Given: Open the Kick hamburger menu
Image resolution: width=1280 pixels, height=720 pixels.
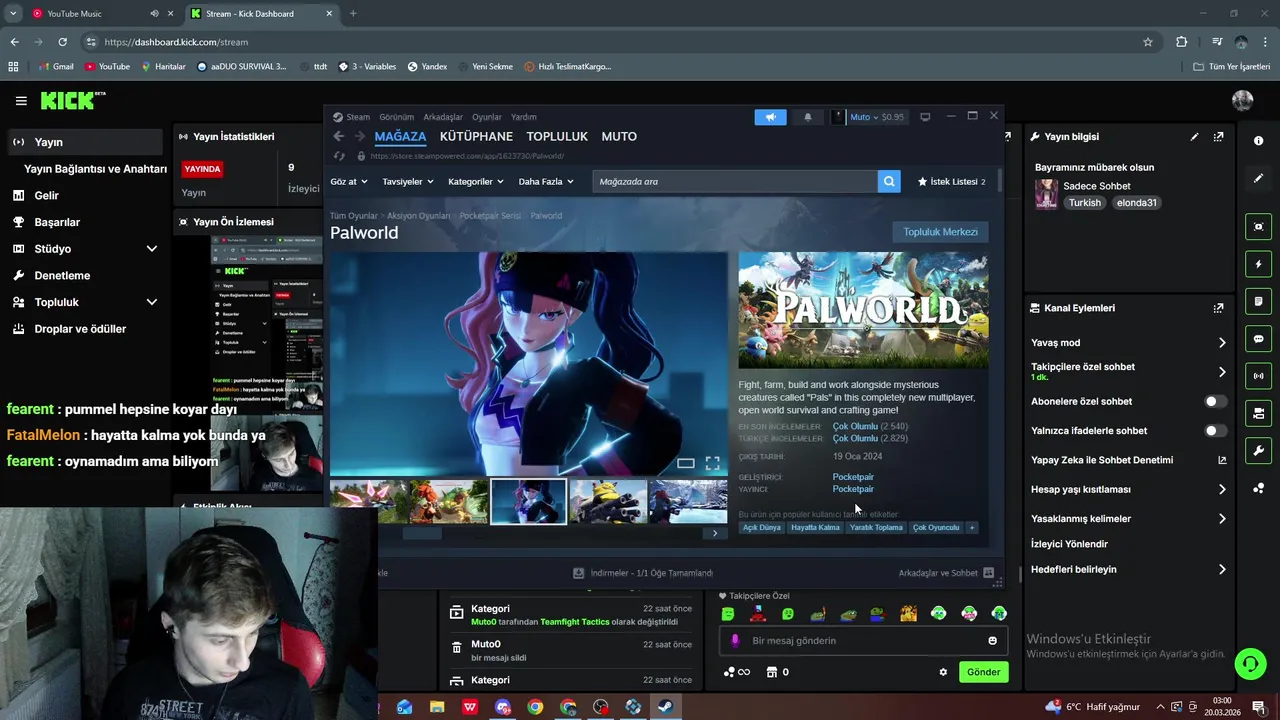Looking at the screenshot, I should click(21, 101).
